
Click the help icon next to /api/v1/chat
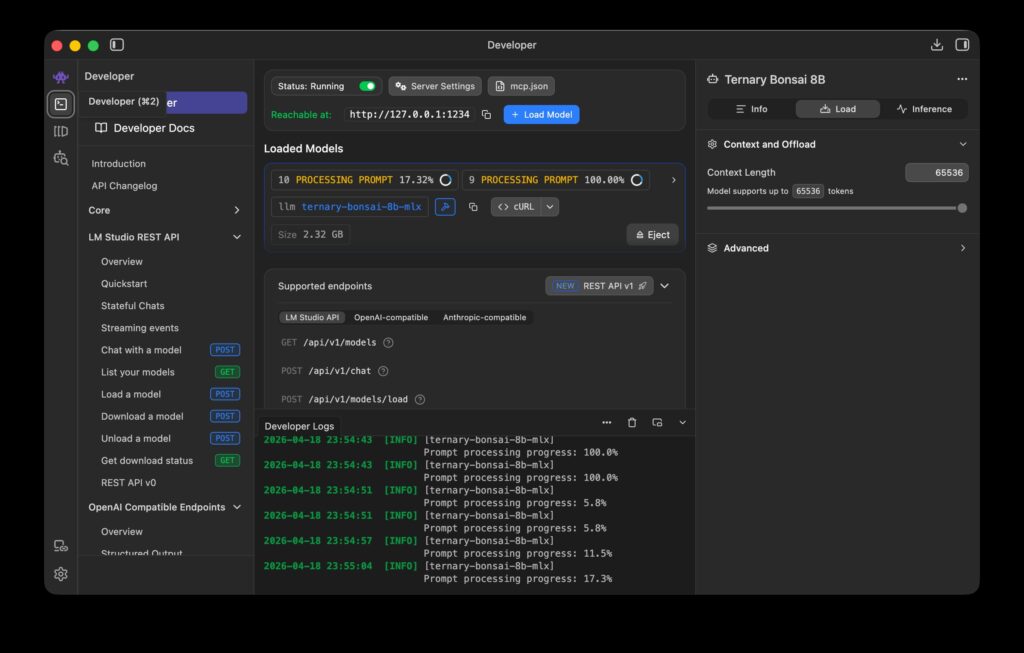tap(383, 371)
